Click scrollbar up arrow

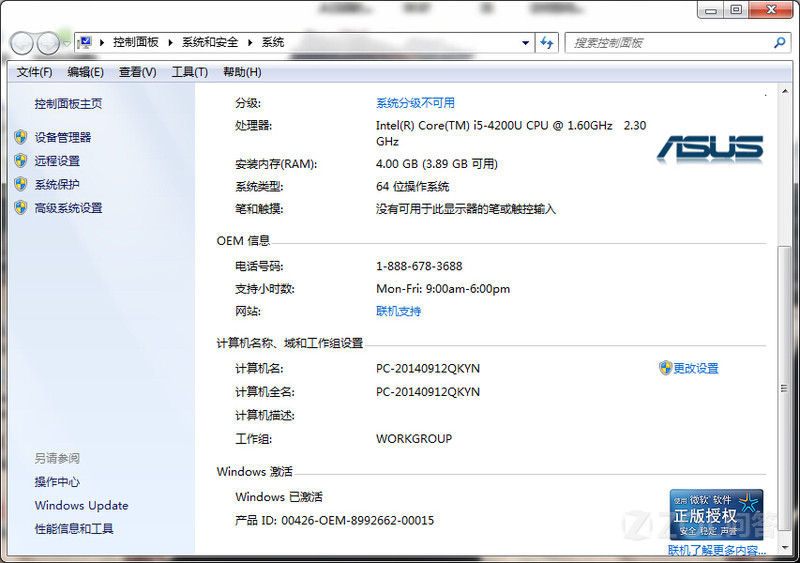pyautogui.click(x=785, y=91)
